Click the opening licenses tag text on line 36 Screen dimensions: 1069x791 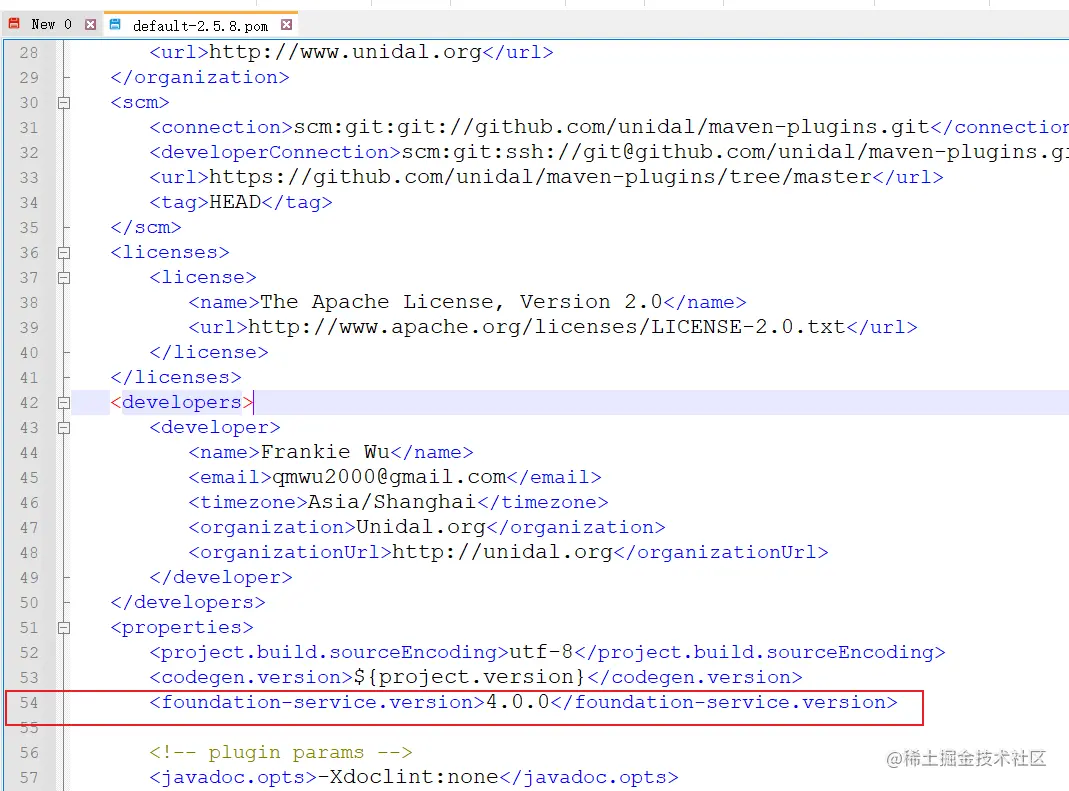pos(170,252)
